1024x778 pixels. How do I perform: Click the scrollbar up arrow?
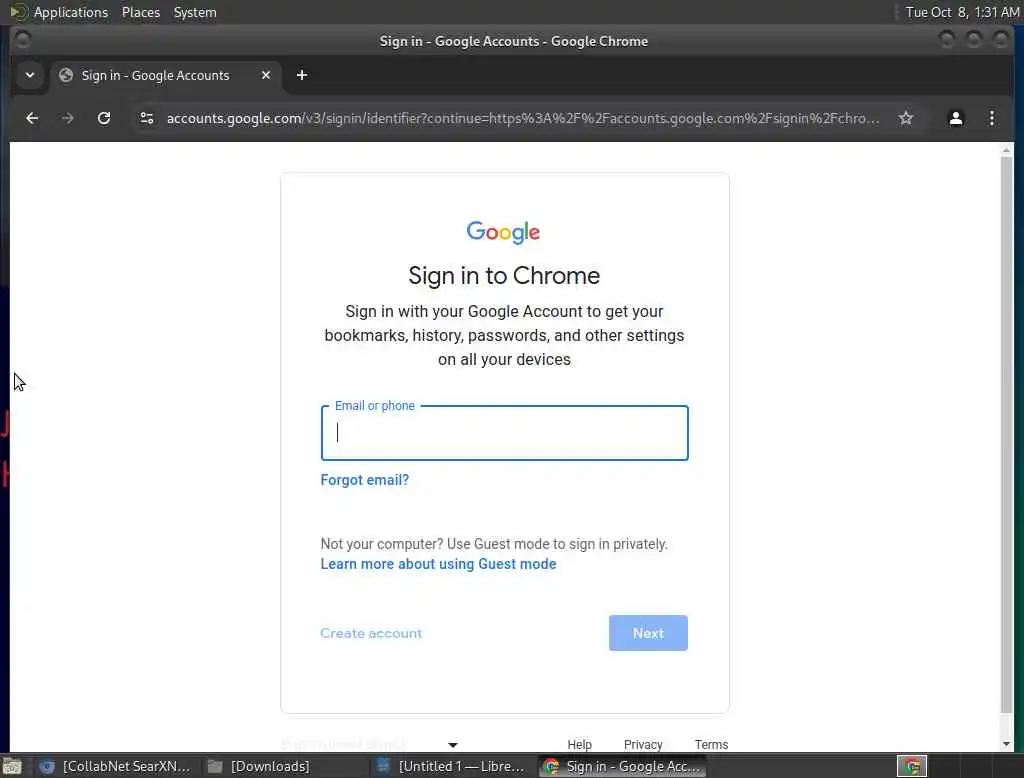(1006, 150)
